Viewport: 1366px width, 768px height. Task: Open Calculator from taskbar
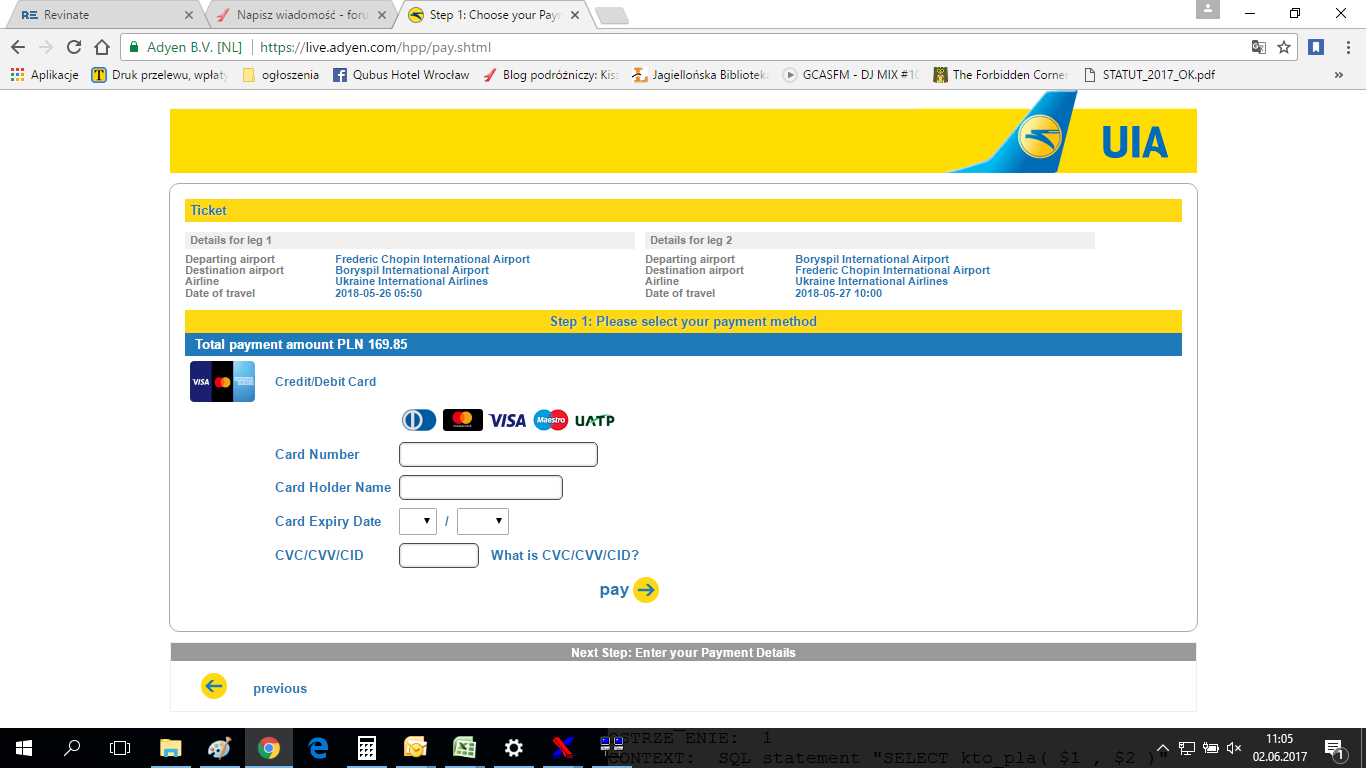click(367, 748)
